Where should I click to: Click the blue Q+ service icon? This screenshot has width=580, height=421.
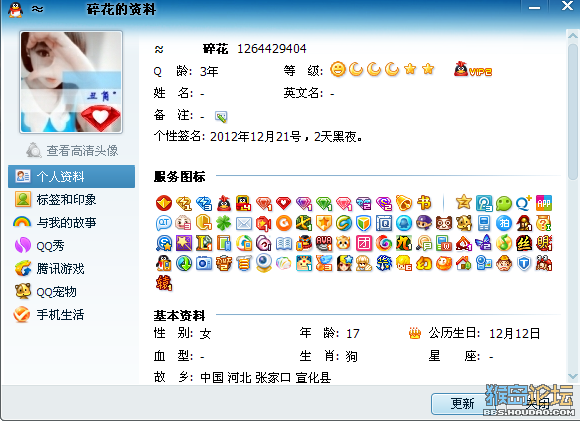tap(523, 203)
